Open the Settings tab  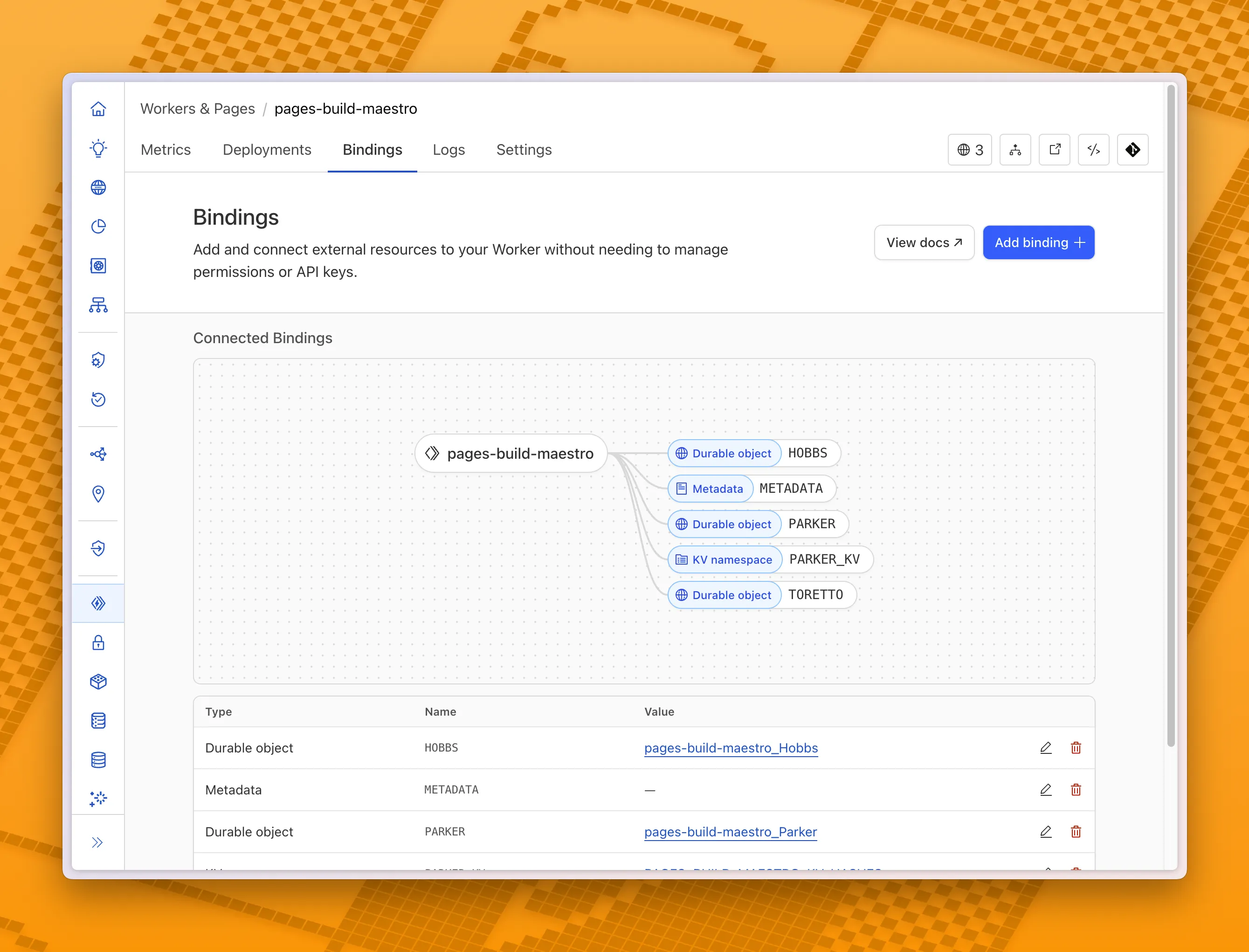(x=524, y=150)
